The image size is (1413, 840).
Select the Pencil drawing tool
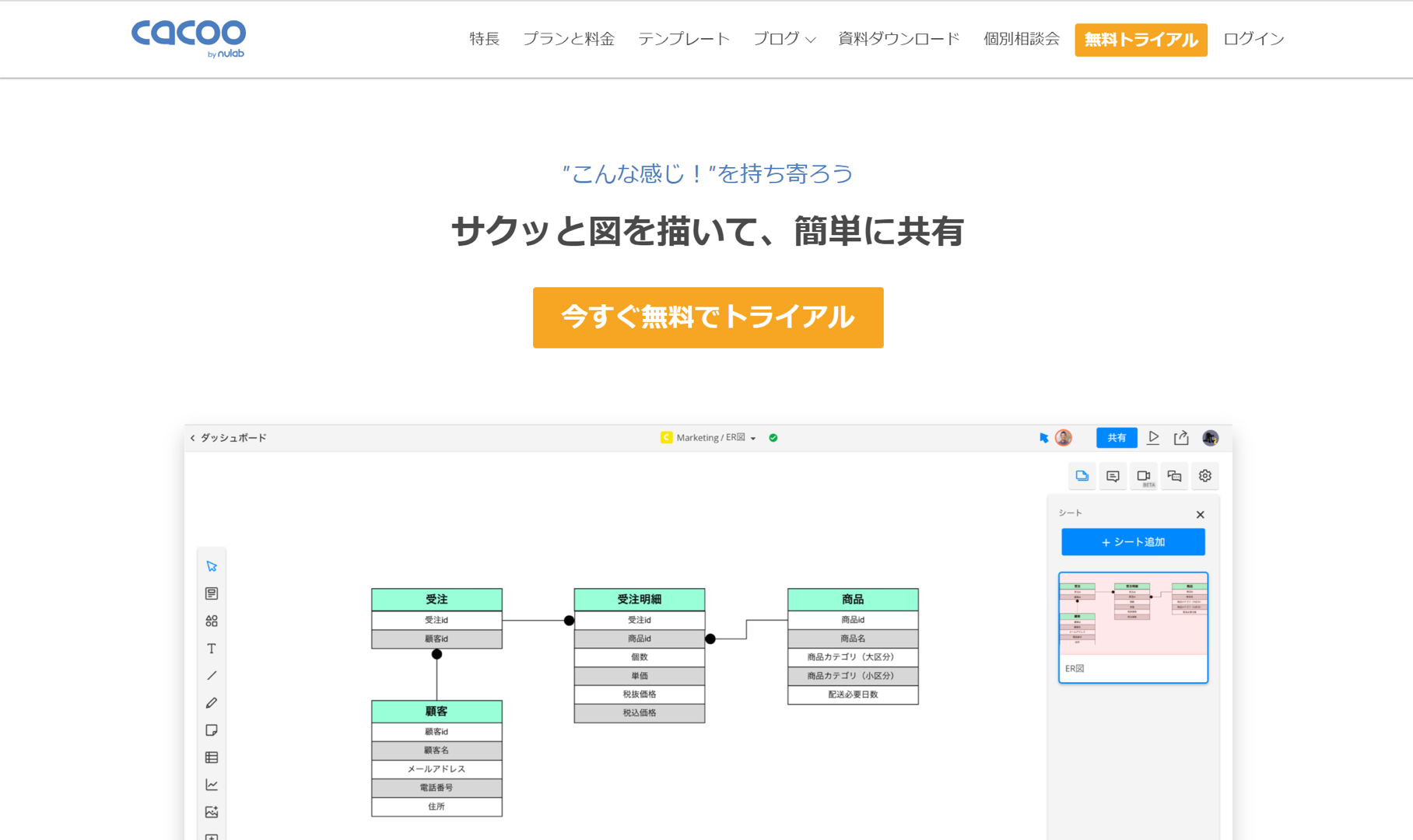pos(212,703)
